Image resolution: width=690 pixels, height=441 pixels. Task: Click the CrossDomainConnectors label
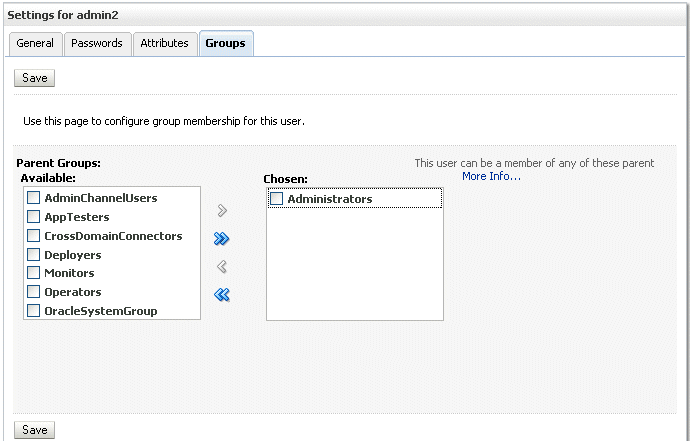(x=114, y=236)
